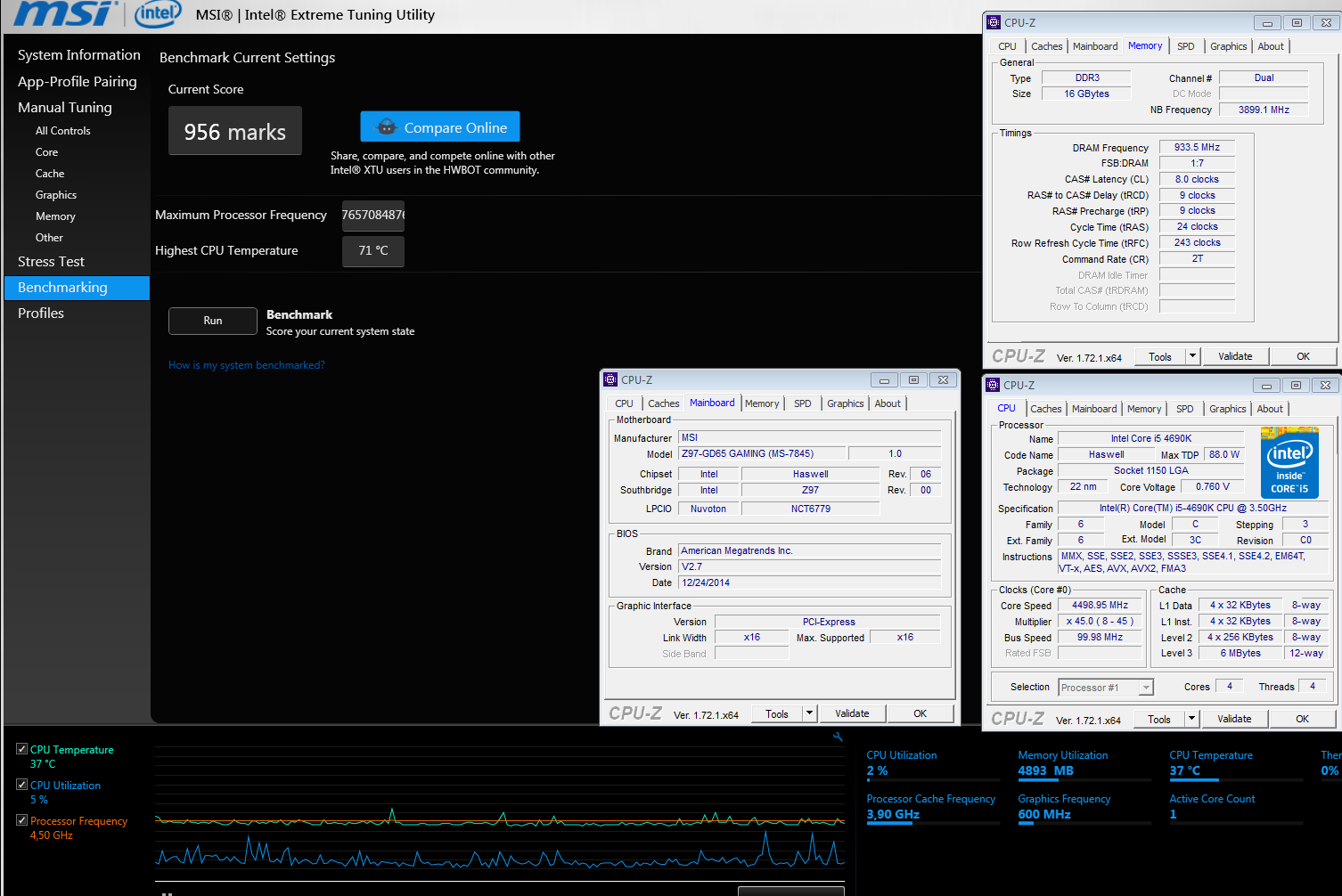
Task: Expand Tools dropdown arrow in CPU-Z Memory window
Action: [x=1192, y=356]
